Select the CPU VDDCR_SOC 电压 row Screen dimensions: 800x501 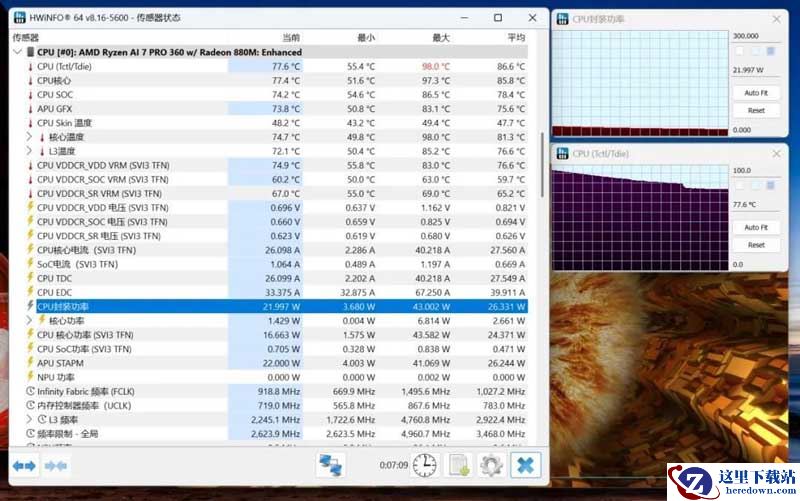(276, 222)
